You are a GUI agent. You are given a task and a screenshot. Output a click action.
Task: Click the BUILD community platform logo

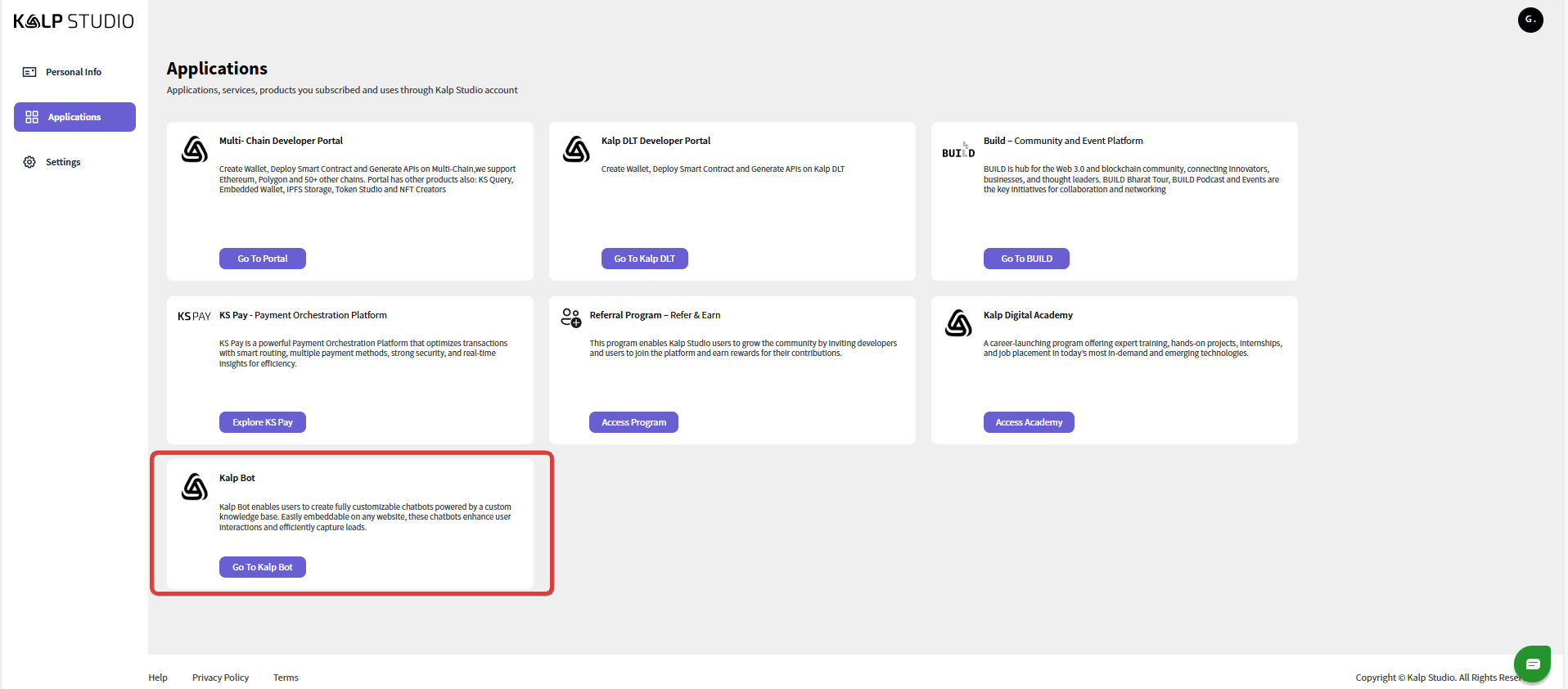point(958,151)
